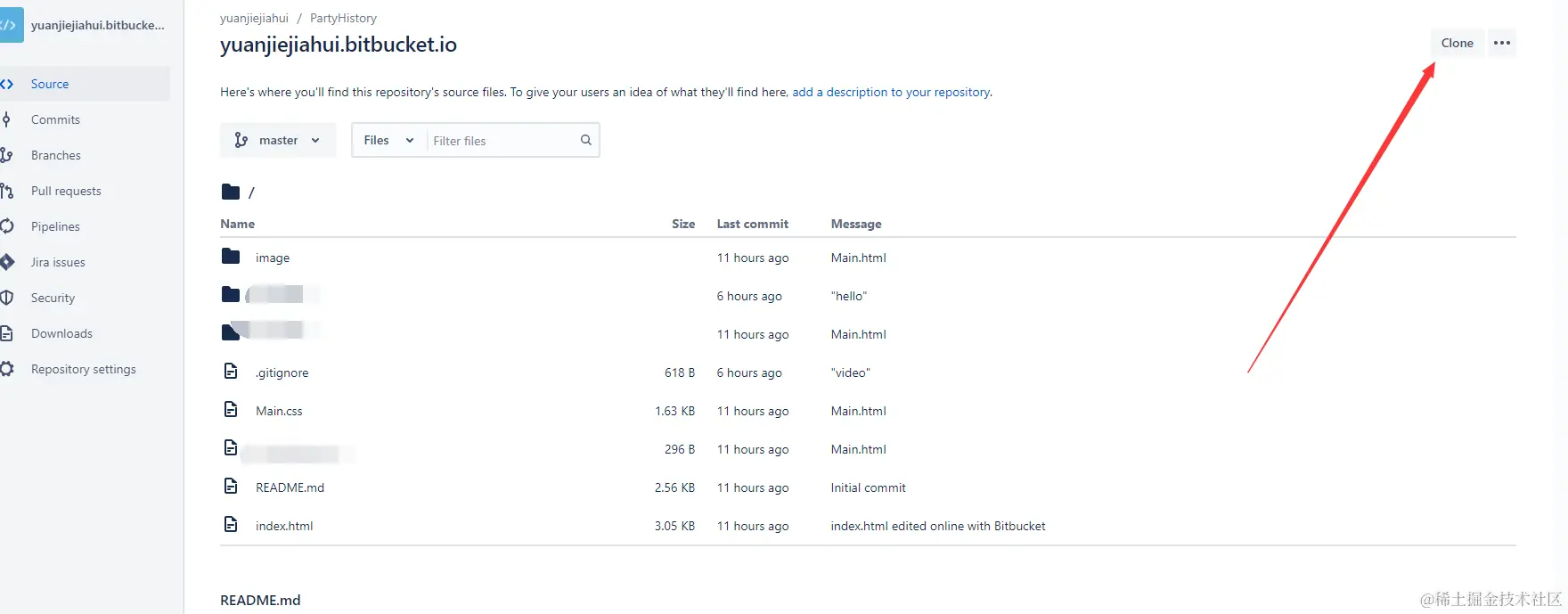This screenshot has width=1568, height=614.
Task: Click the repository code logo icon
Action: pos(10,25)
